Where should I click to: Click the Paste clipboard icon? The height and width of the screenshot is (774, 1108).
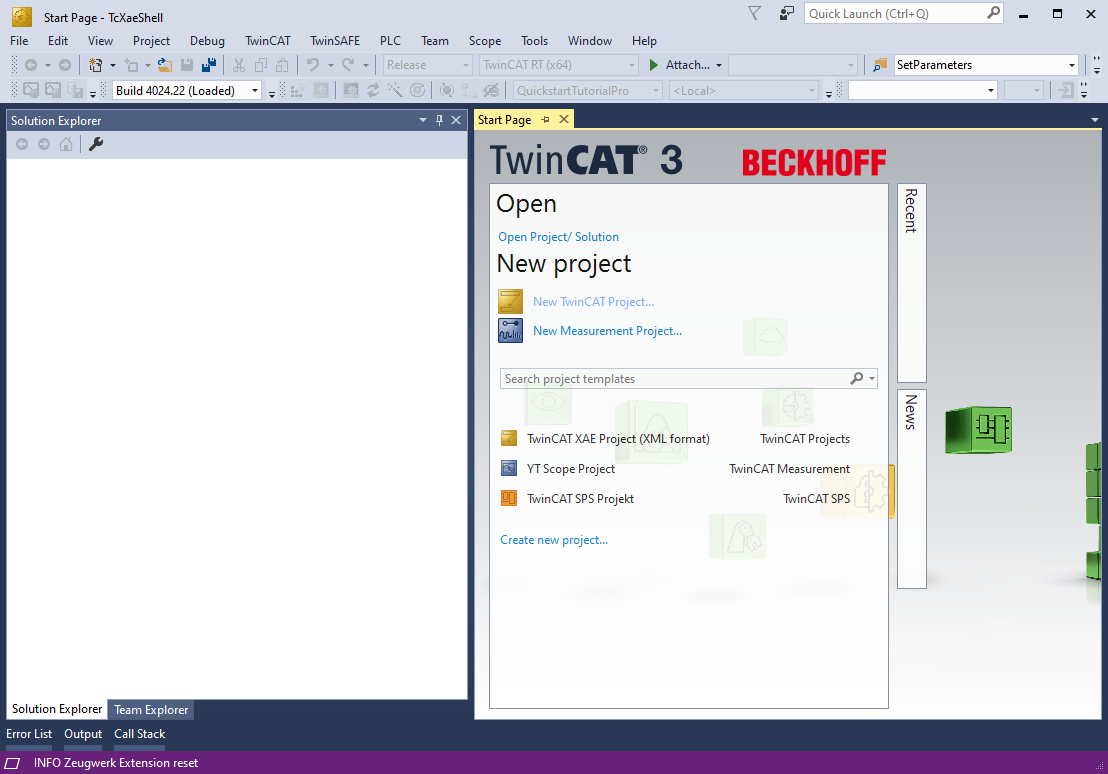pyautogui.click(x=282, y=65)
